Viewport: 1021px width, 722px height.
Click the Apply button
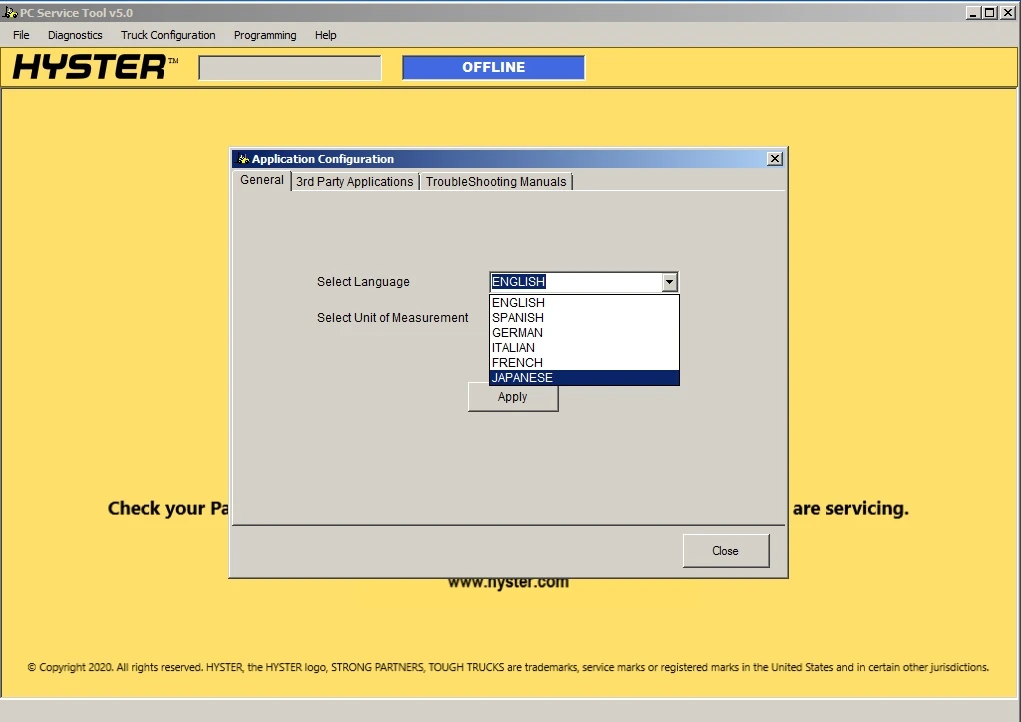(513, 398)
